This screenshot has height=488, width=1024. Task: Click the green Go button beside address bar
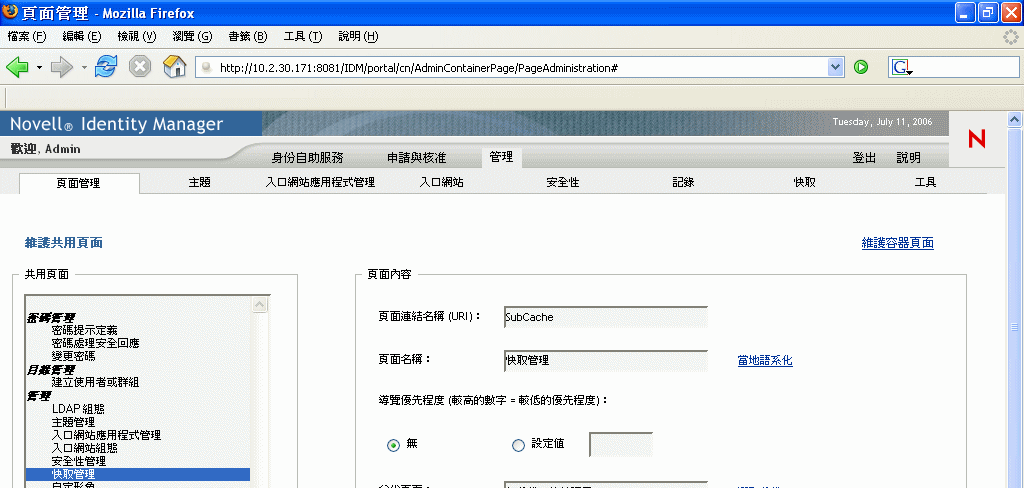pos(861,67)
